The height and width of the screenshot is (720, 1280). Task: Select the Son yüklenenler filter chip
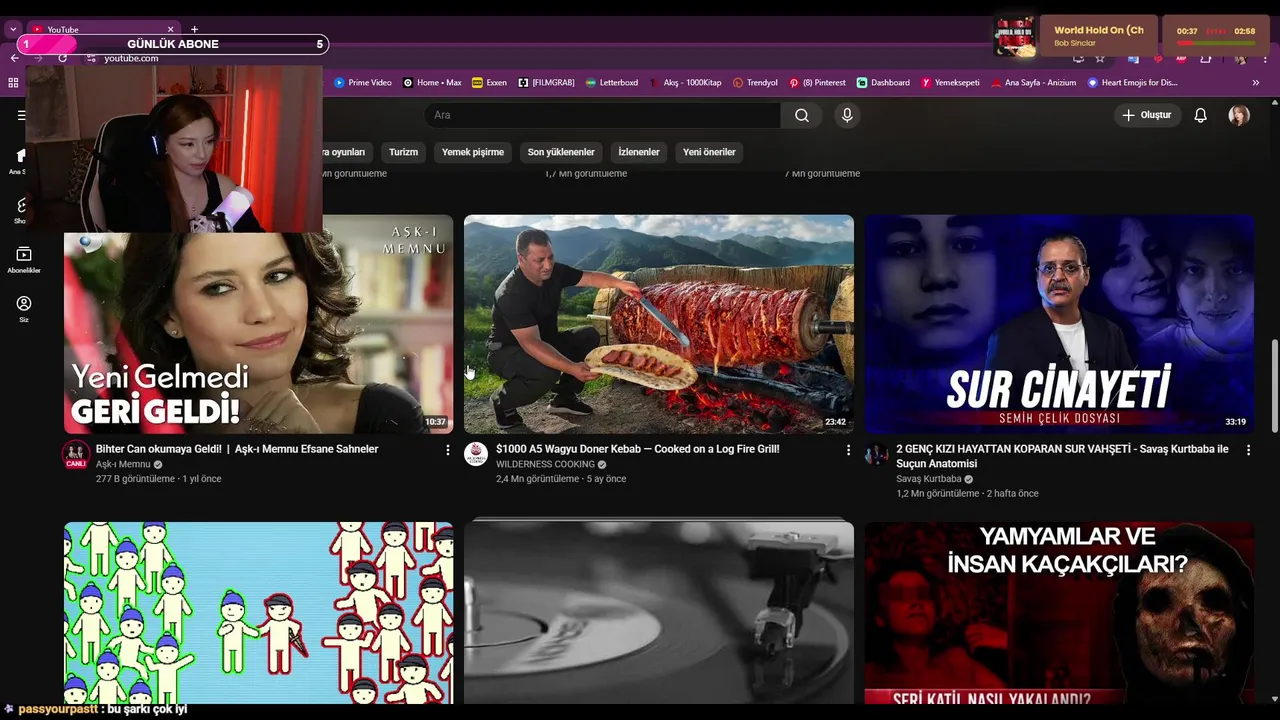[x=561, y=152]
